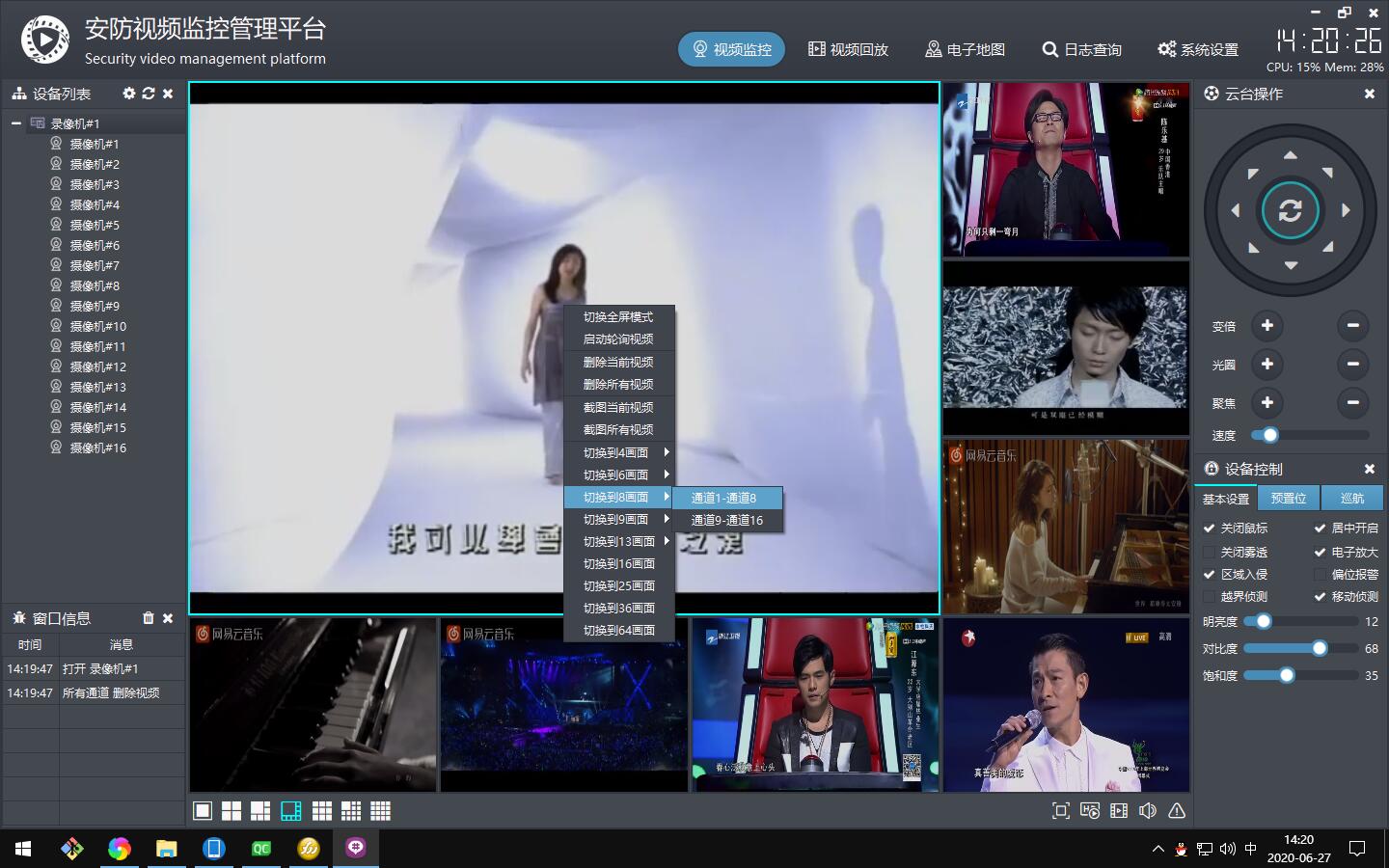Viewport: 1389px width, 868px height.
Task: Move PTZ camera diagonally upper-right
Action: [x=1327, y=174]
